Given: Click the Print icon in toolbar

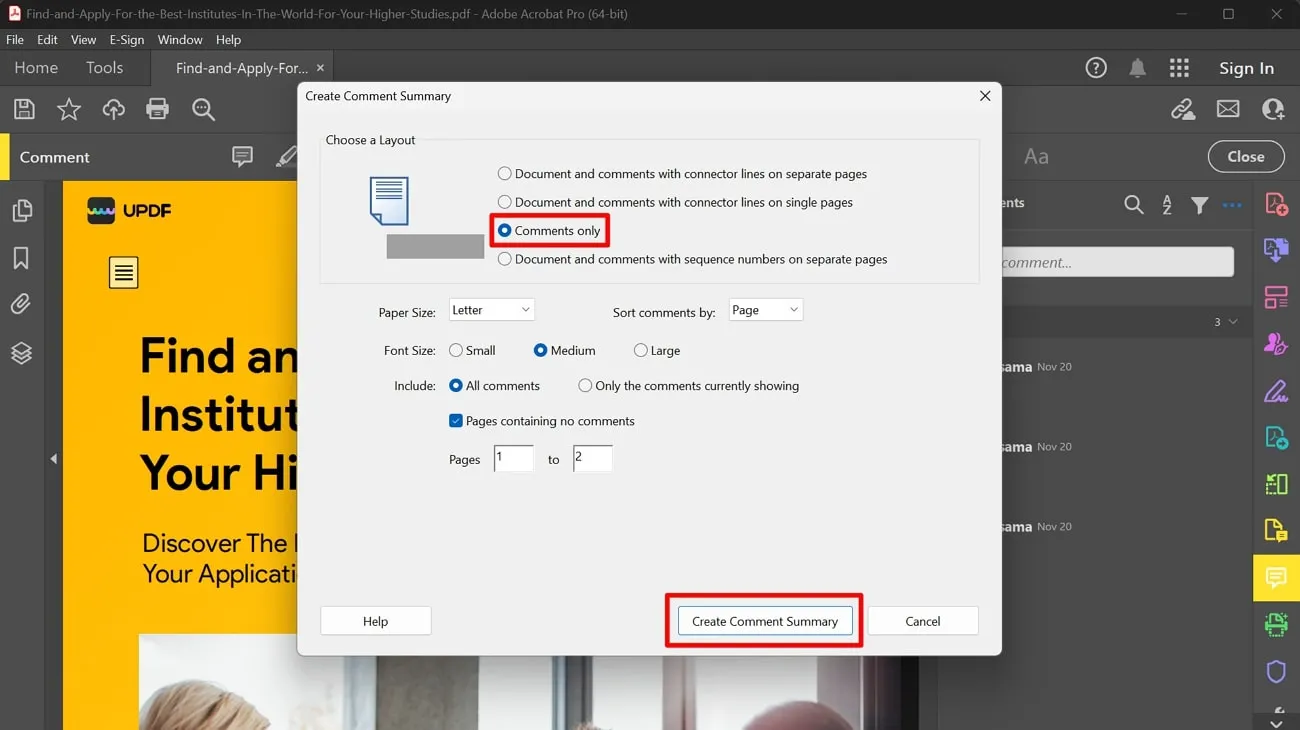Looking at the screenshot, I should (157, 109).
